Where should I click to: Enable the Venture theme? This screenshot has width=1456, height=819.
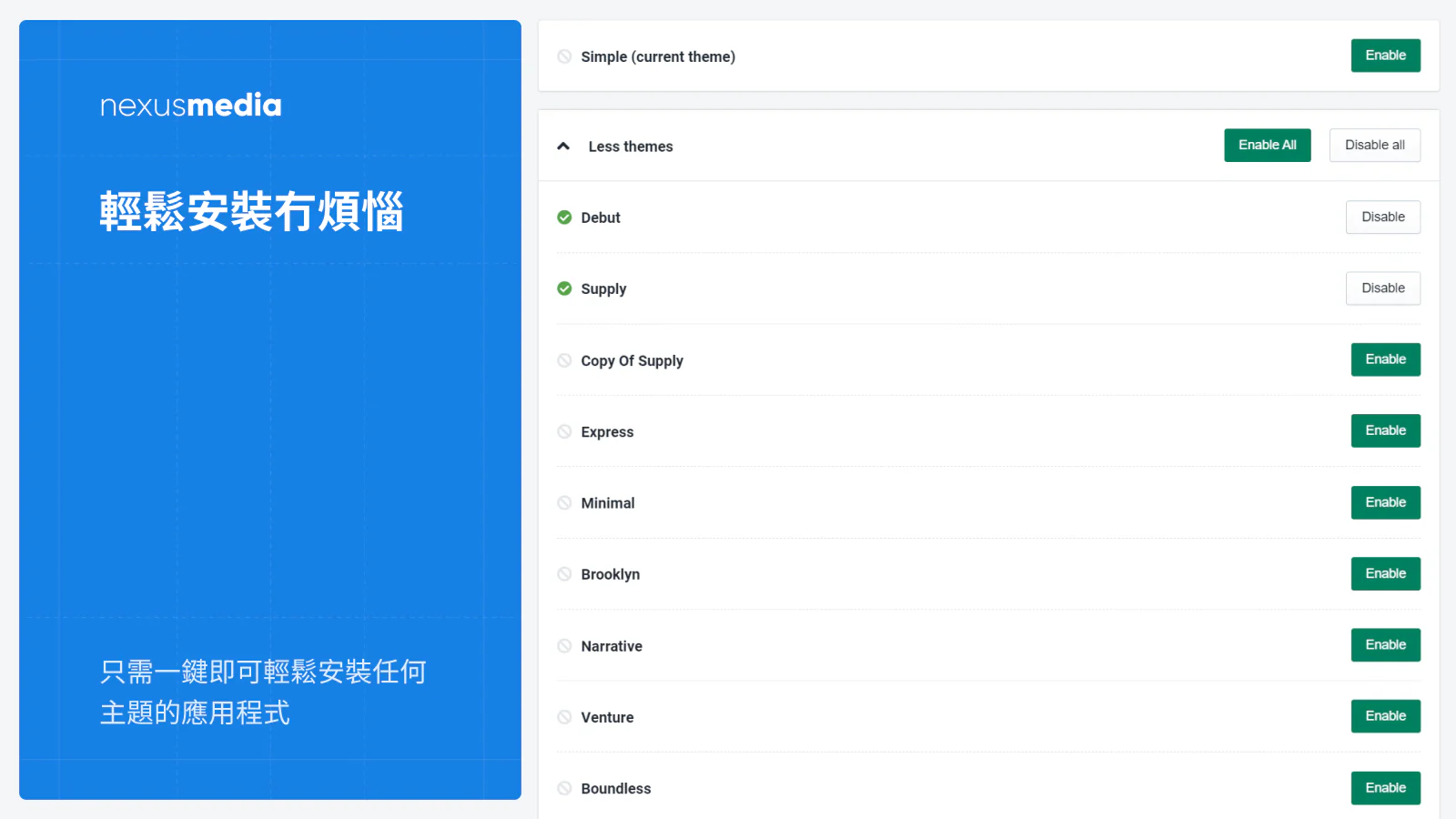(x=1385, y=716)
